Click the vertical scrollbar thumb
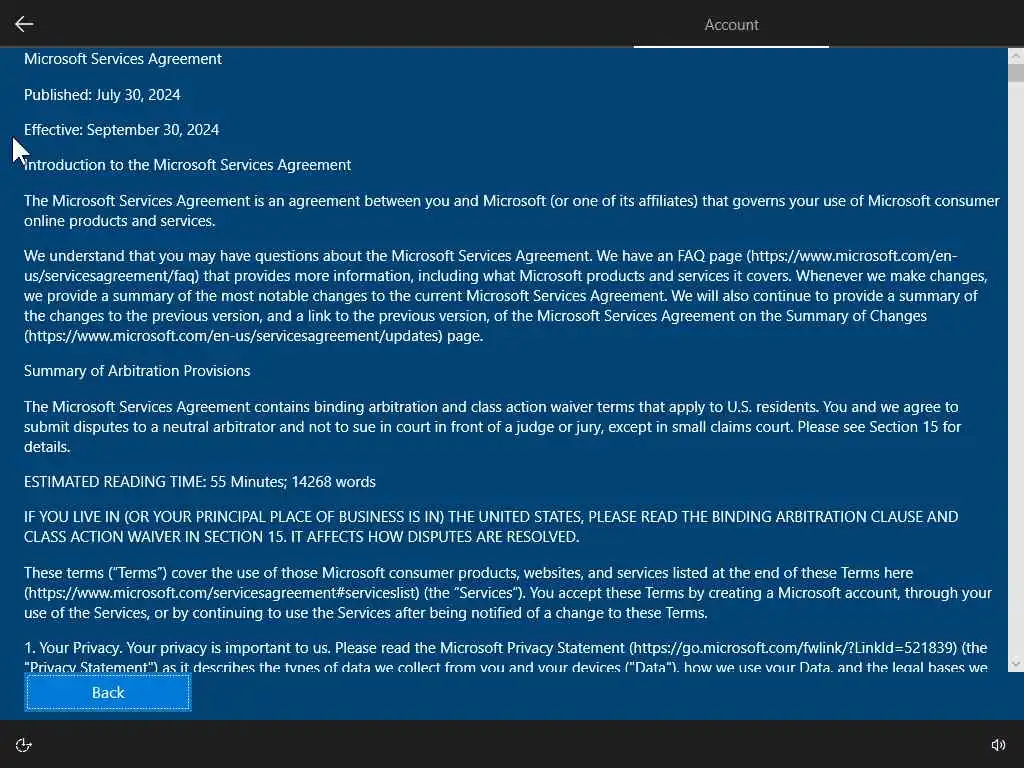Screen dimensions: 1024x768 1016,72
